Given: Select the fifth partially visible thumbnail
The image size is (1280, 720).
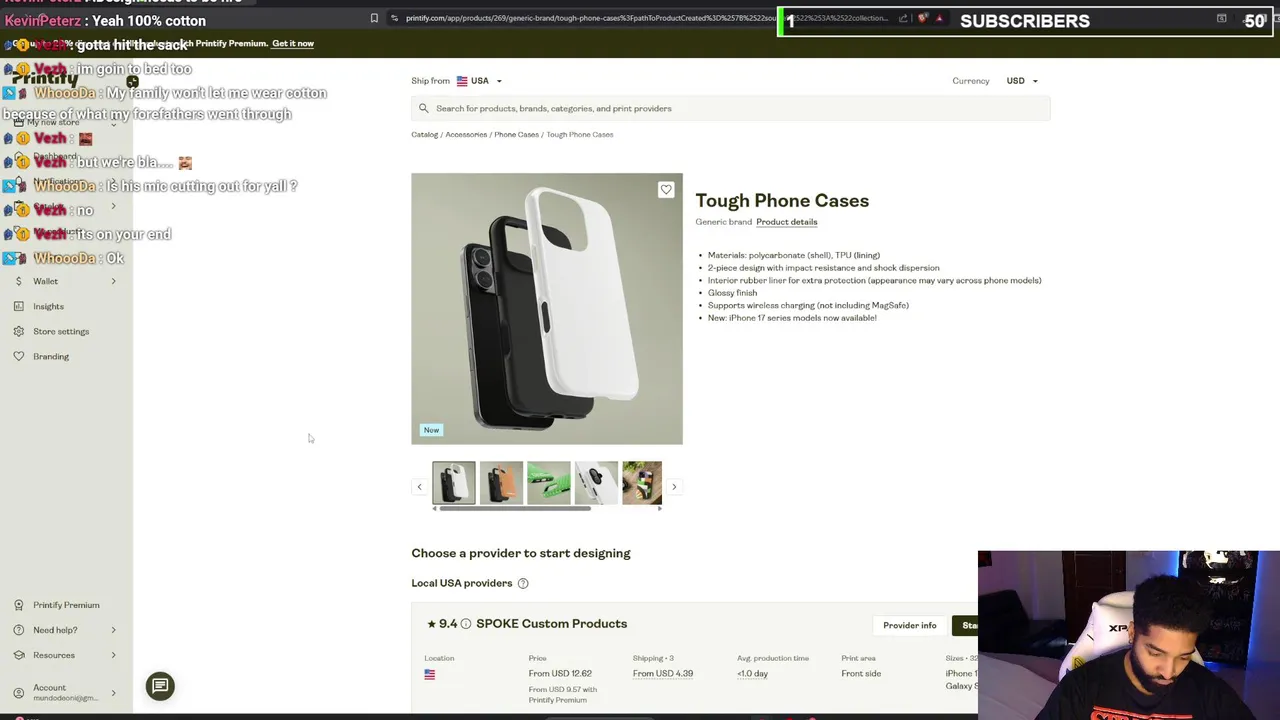Looking at the screenshot, I should [x=642, y=483].
